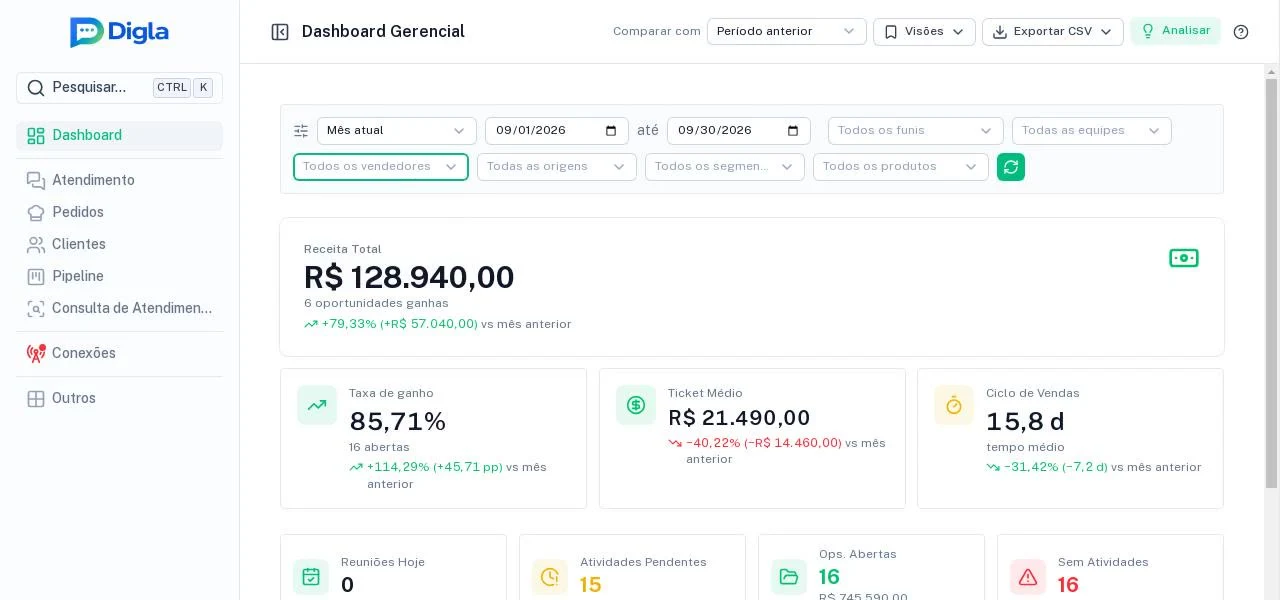Click the Receita Total money icon
This screenshot has width=1280, height=600.
click(1184, 258)
